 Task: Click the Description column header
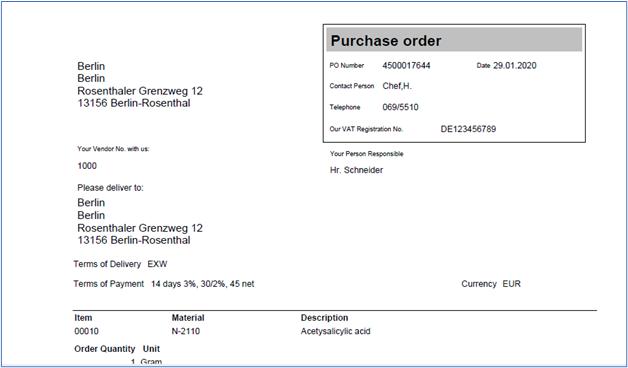pyautogui.click(x=324, y=318)
